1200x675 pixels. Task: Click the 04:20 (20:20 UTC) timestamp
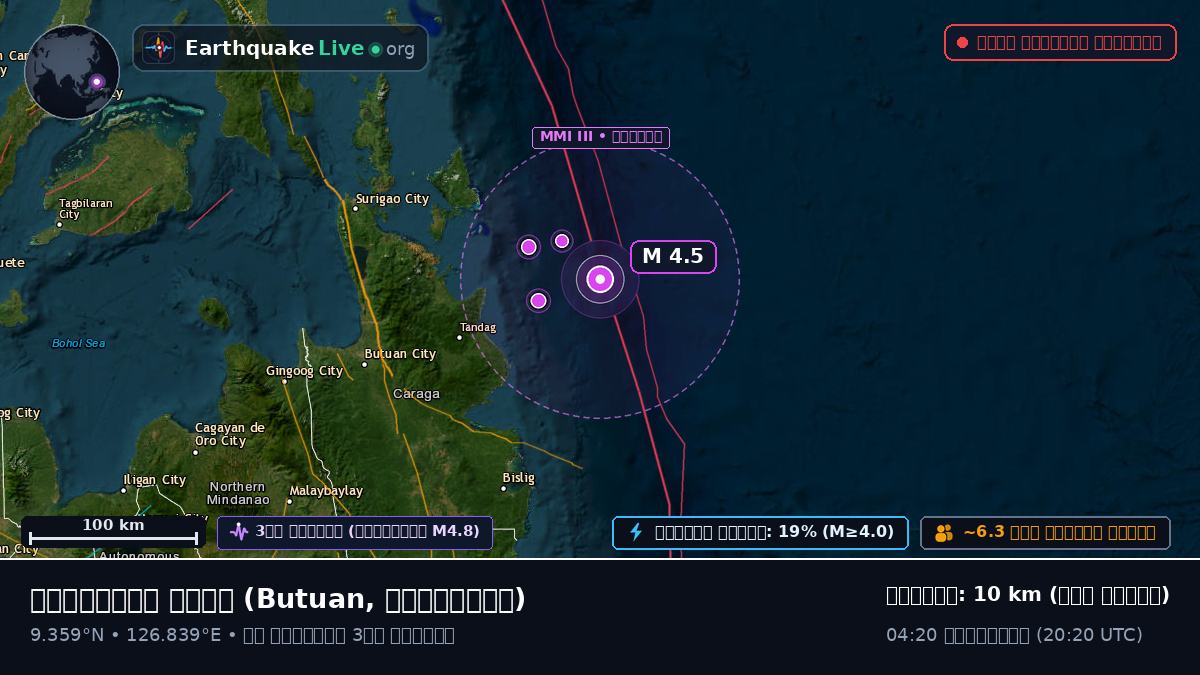(1014, 635)
